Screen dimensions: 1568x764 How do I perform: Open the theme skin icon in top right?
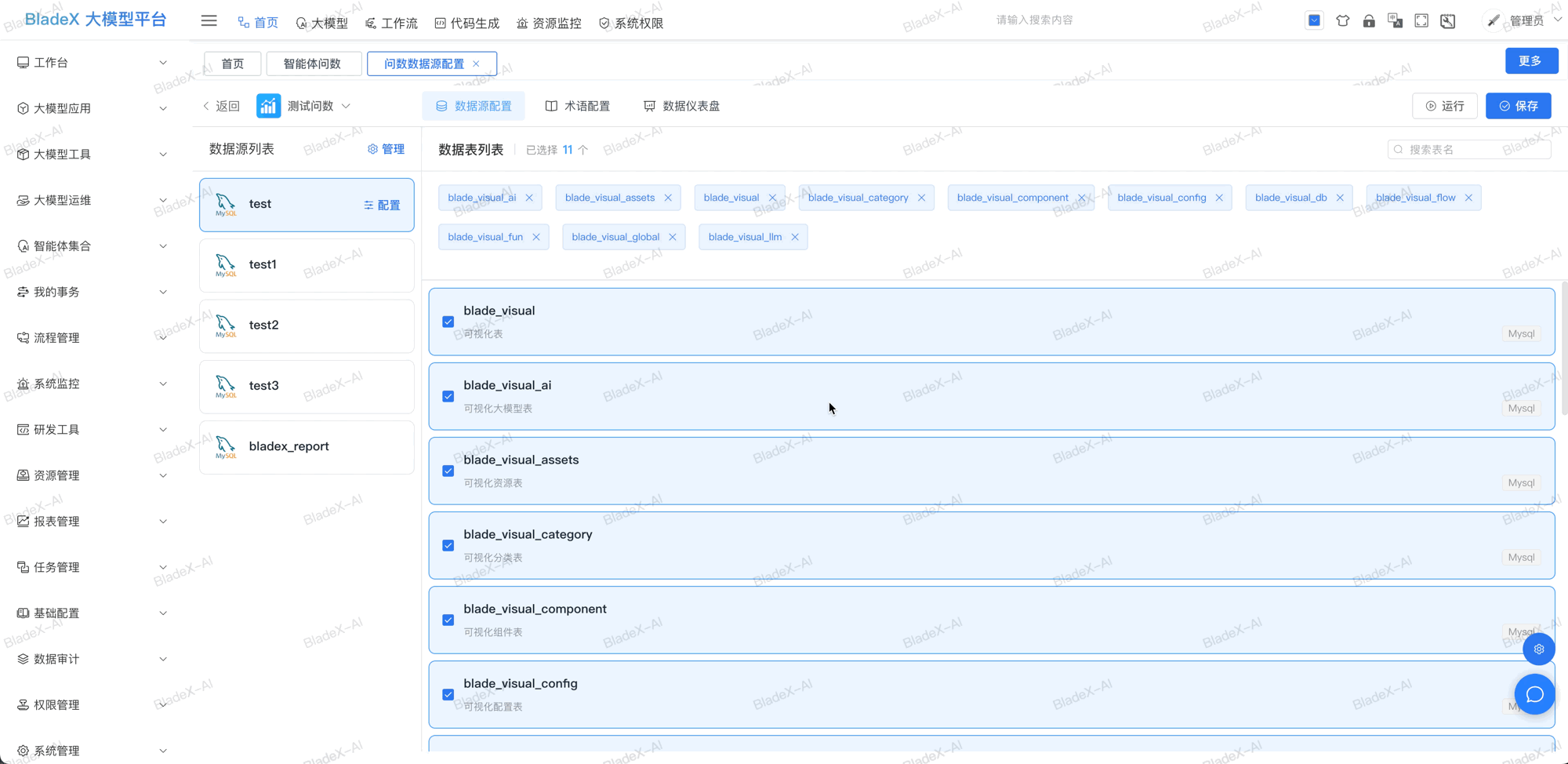pos(1343,20)
